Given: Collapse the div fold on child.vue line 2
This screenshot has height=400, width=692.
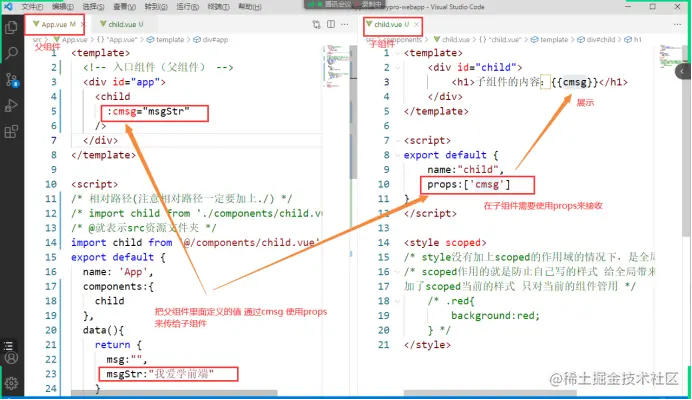Looking at the screenshot, I should [x=398, y=68].
